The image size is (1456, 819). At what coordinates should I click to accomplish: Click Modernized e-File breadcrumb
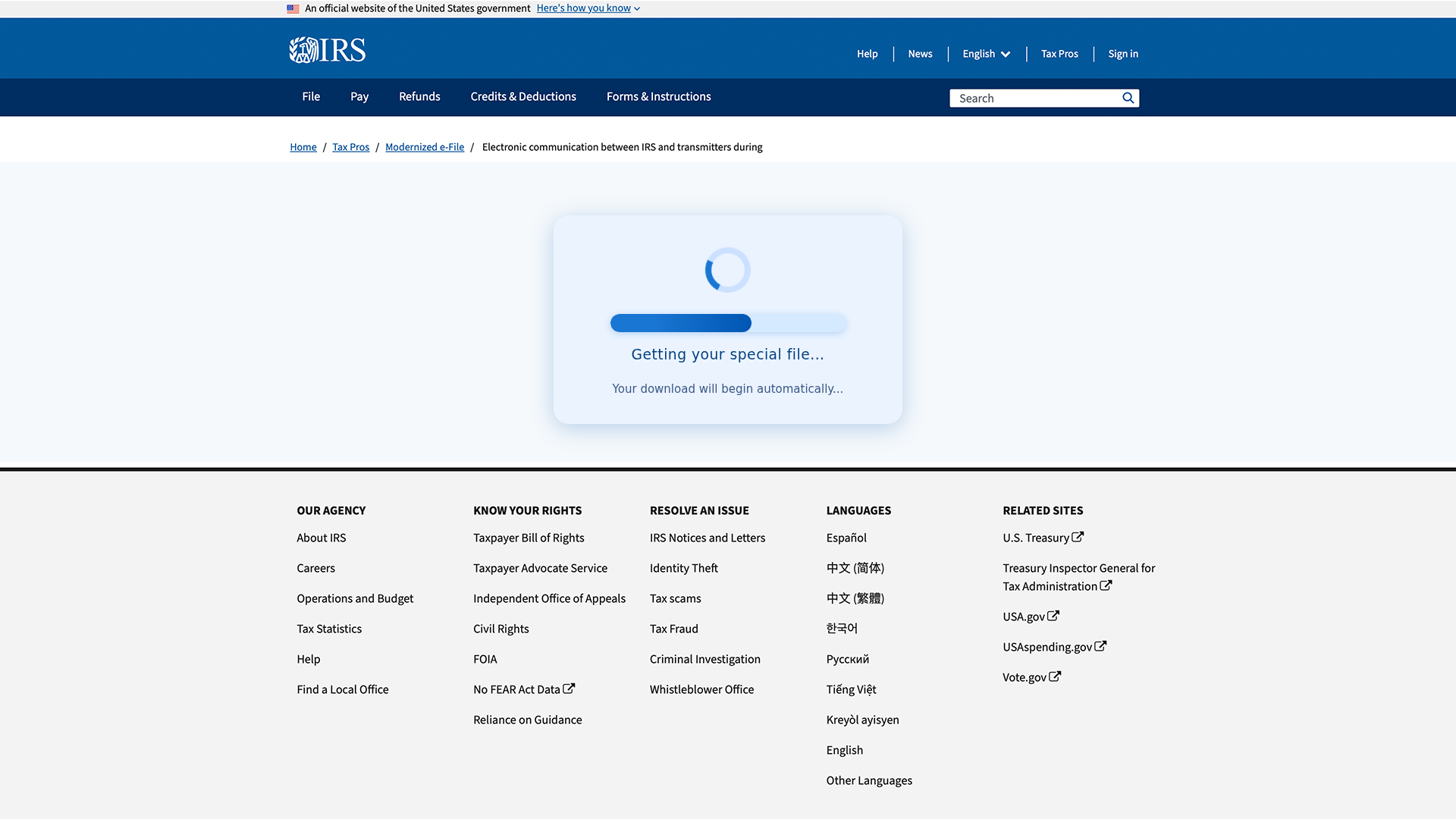tap(425, 147)
